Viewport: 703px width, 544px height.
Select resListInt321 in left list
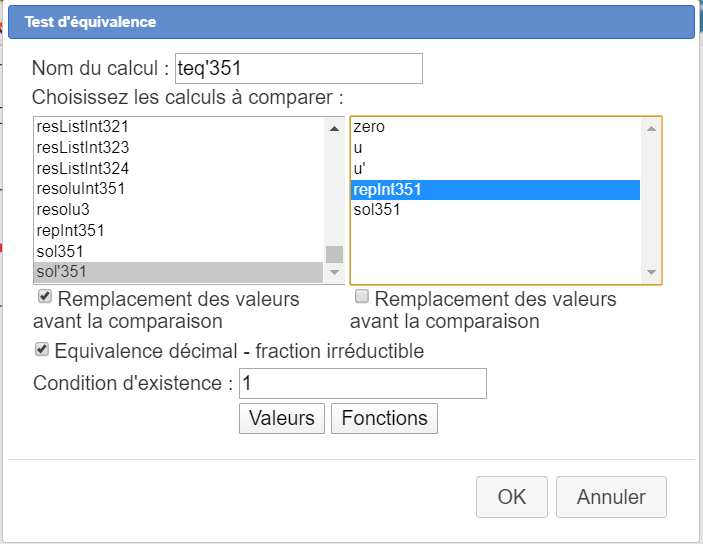(x=82, y=127)
